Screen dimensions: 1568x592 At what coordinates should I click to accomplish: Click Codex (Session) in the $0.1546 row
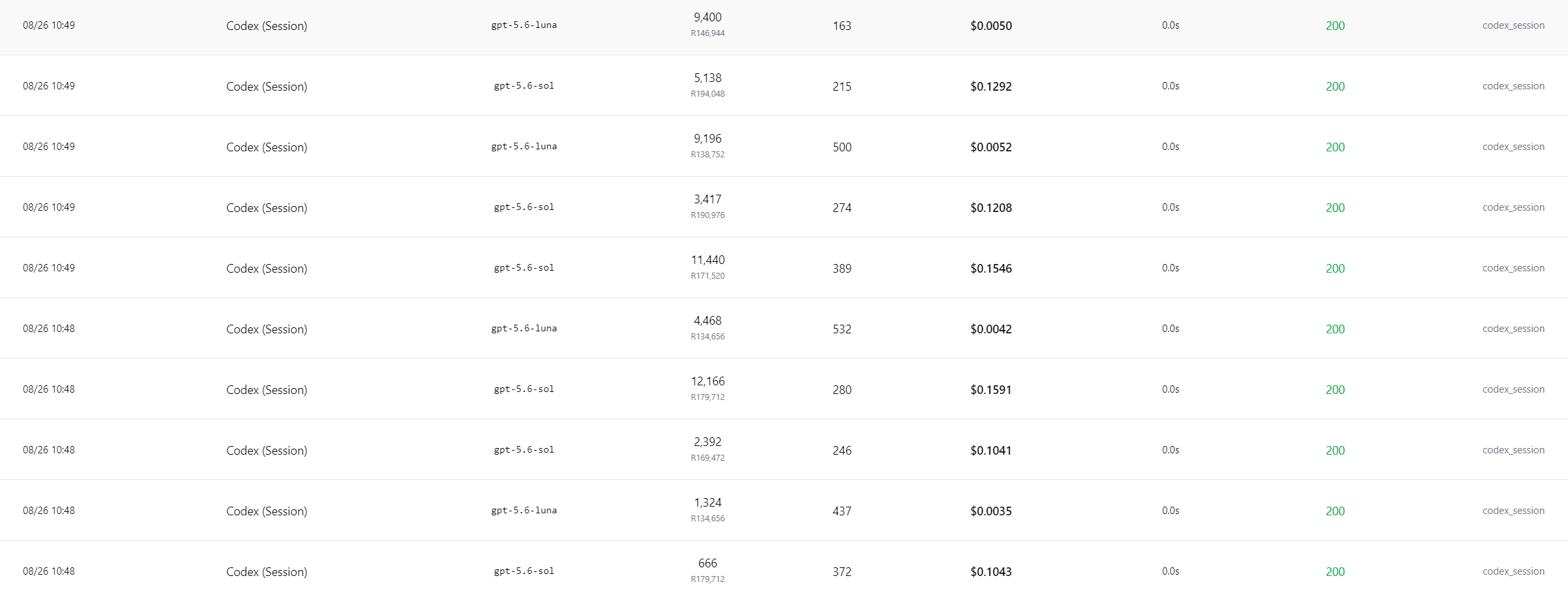click(x=267, y=269)
